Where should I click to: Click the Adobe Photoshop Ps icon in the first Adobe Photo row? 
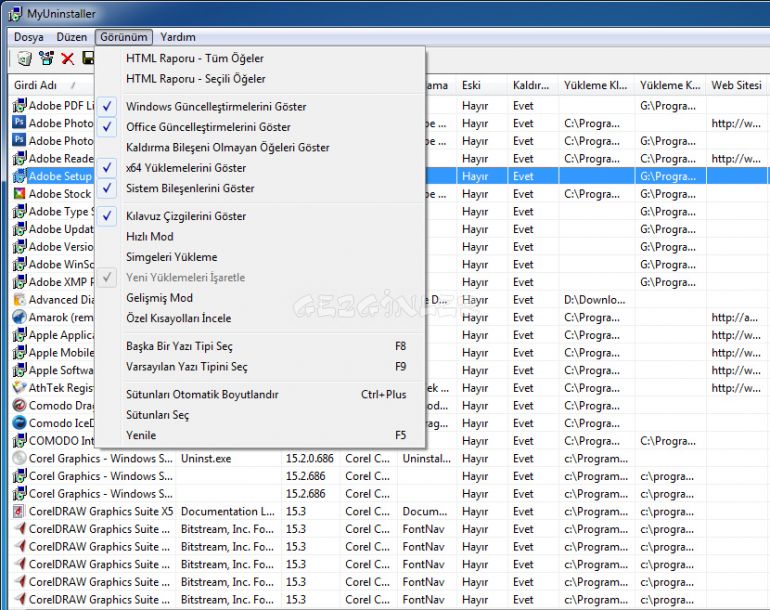point(19,123)
